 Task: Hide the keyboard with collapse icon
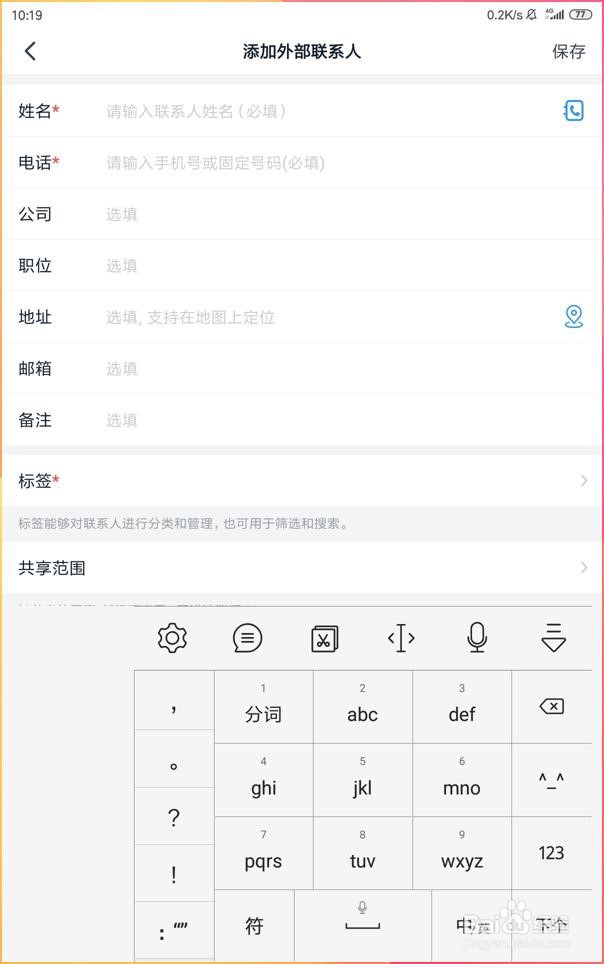(554, 637)
